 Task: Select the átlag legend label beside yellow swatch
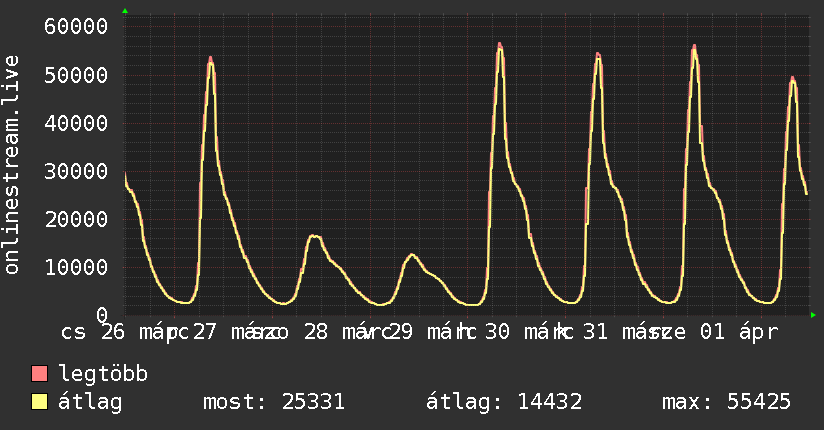point(90,402)
